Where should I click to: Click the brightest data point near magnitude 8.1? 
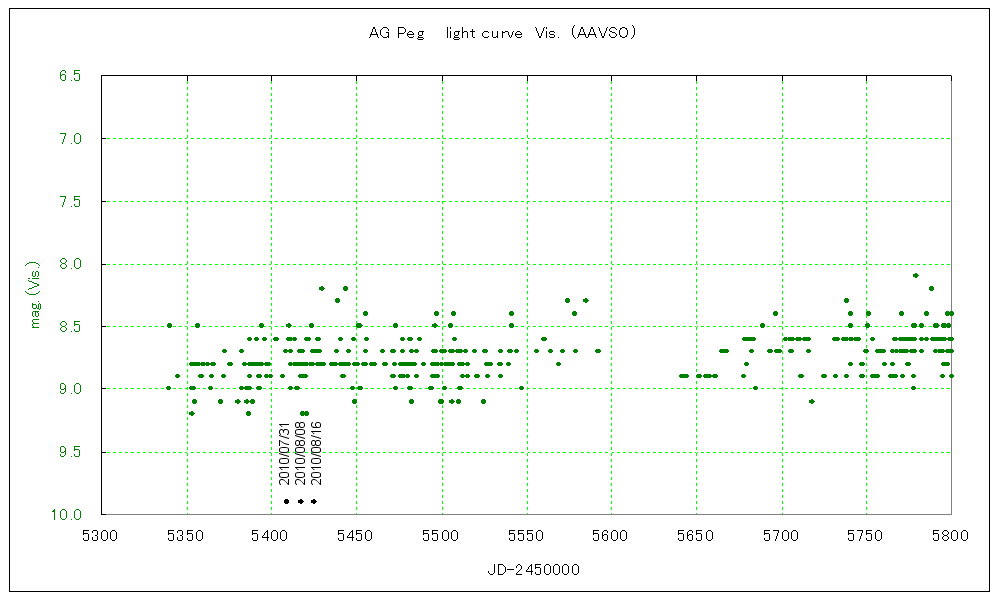click(x=915, y=275)
